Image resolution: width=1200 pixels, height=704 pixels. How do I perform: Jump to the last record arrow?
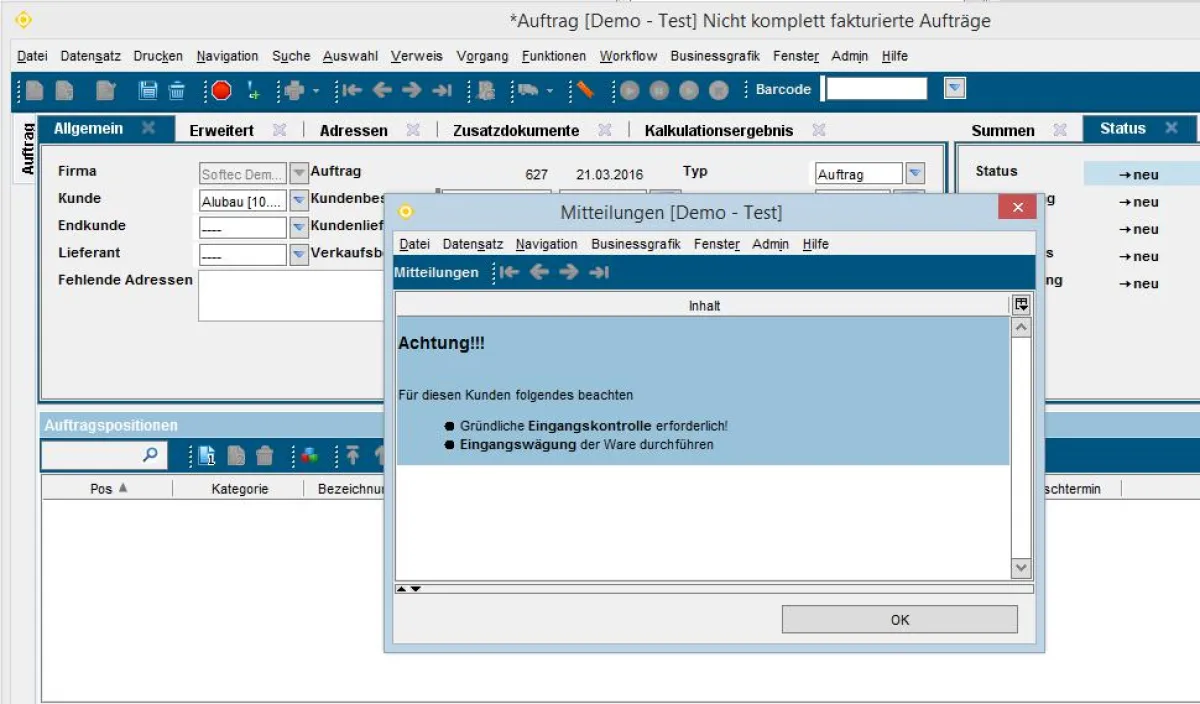tap(441, 90)
